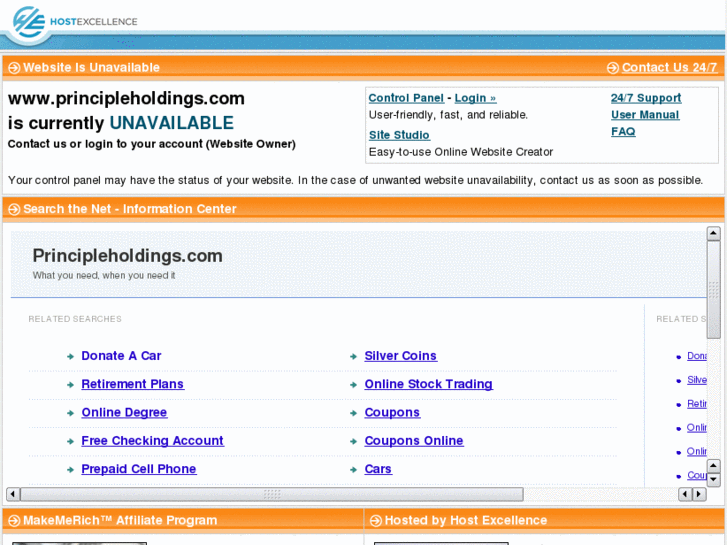This screenshot has height=545, width=727.
Task: Click arrow icon beside Website Is Unavailable
Action: pos(14,68)
